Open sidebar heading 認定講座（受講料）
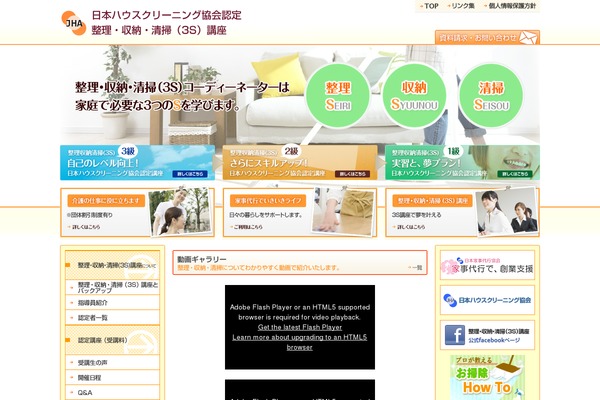The height and width of the screenshot is (400, 600). point(112,340)
